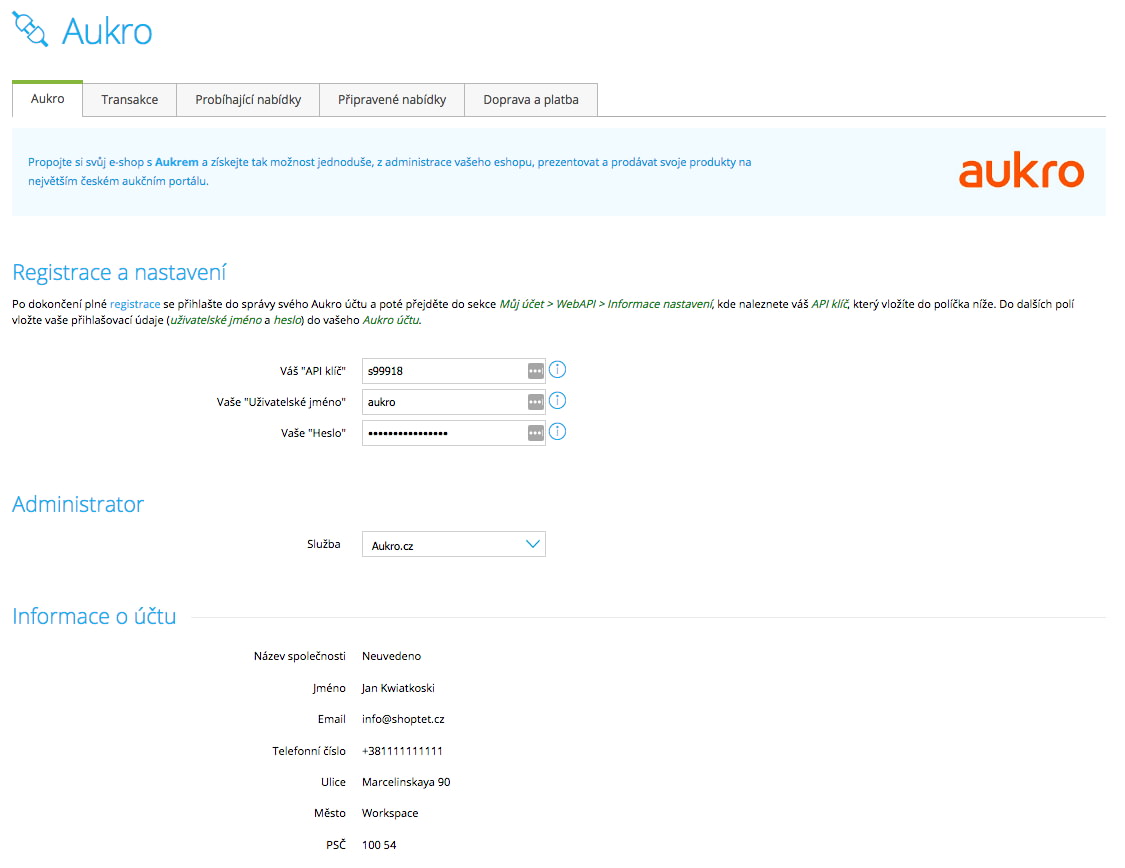
Task: Select city value Workspace
Action: point(390,813)
